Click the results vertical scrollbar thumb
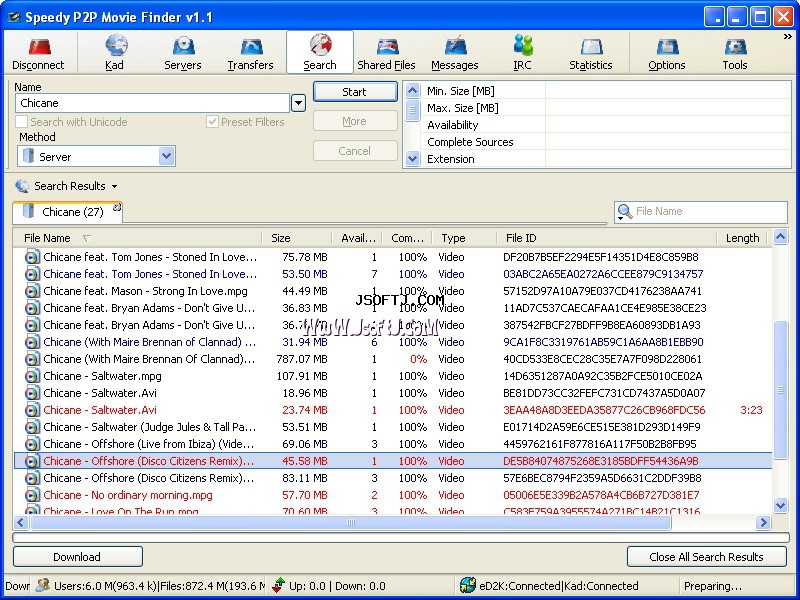This screenshot has height=600, width=800. click(x=781, y=390)
